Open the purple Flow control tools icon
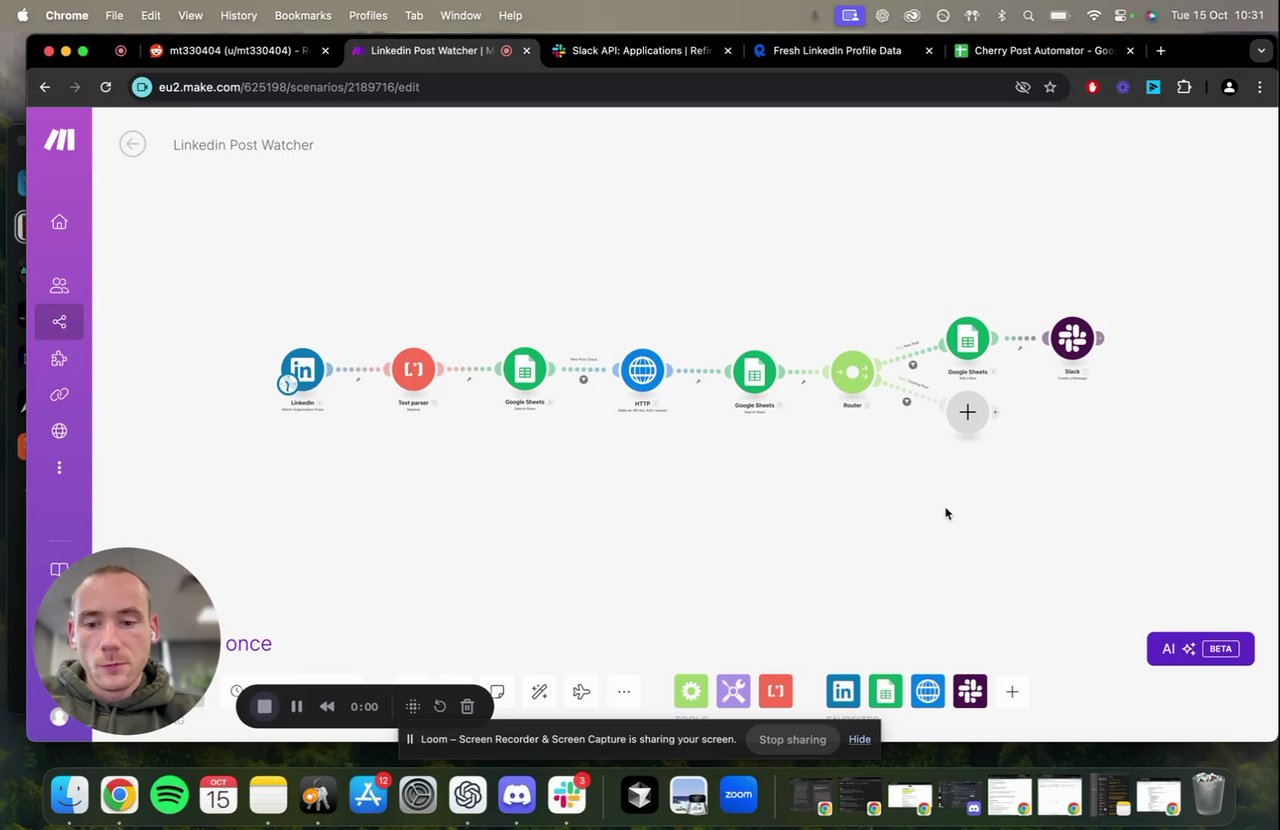Viewport: 1280px width, 830px height. tap(733, 691)
